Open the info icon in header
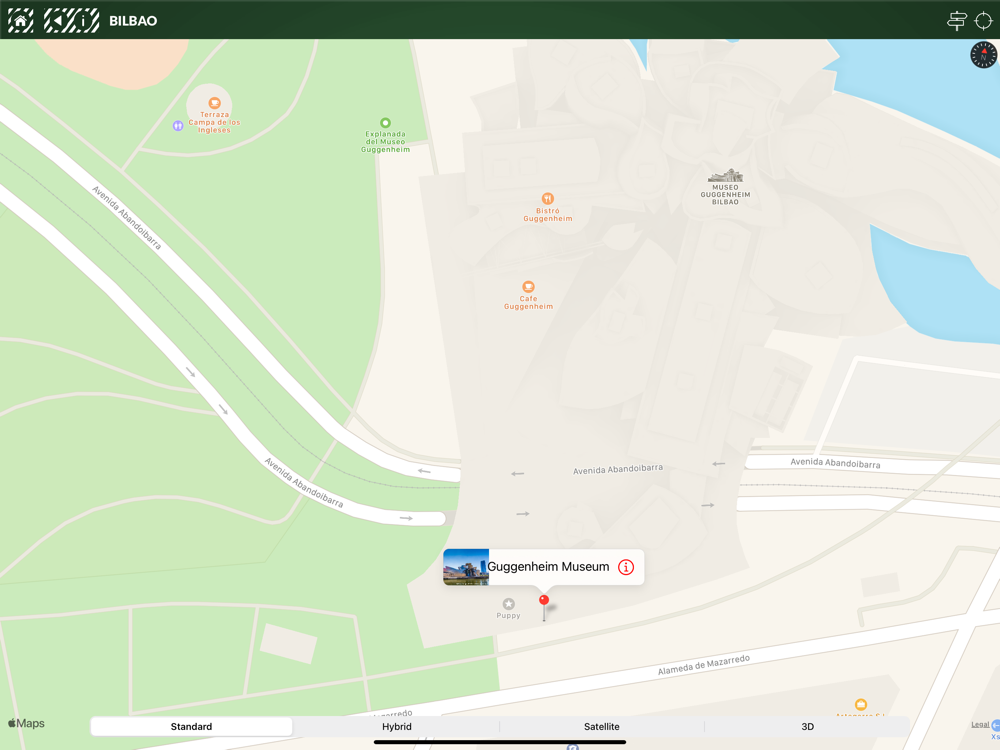The width and height of the screenshot is (1000, 750). point(84,20)
